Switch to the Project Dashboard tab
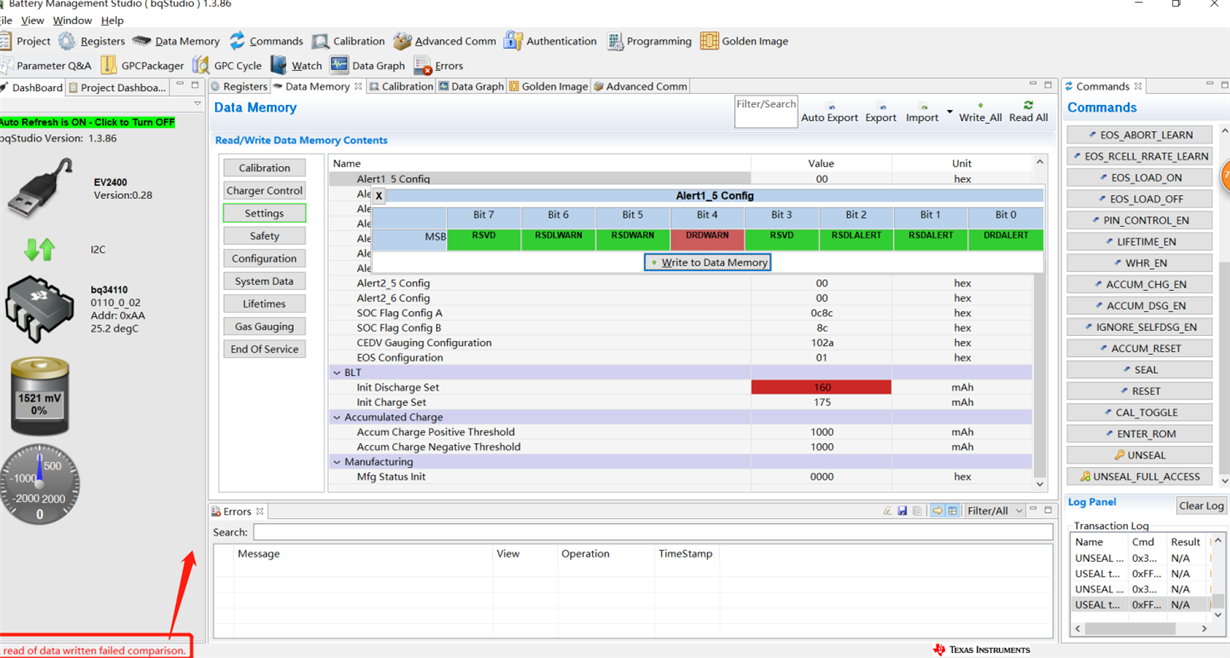 click(117, 87)
